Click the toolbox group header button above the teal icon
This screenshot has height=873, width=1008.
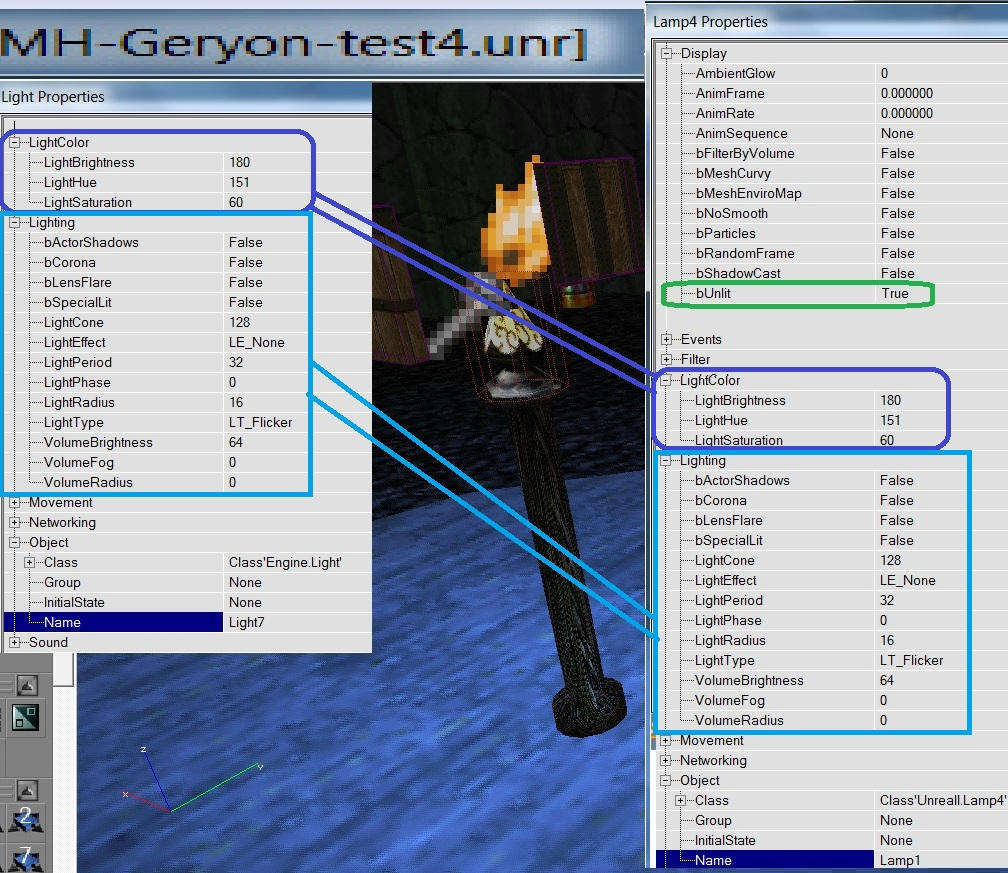tap(26, 686)
